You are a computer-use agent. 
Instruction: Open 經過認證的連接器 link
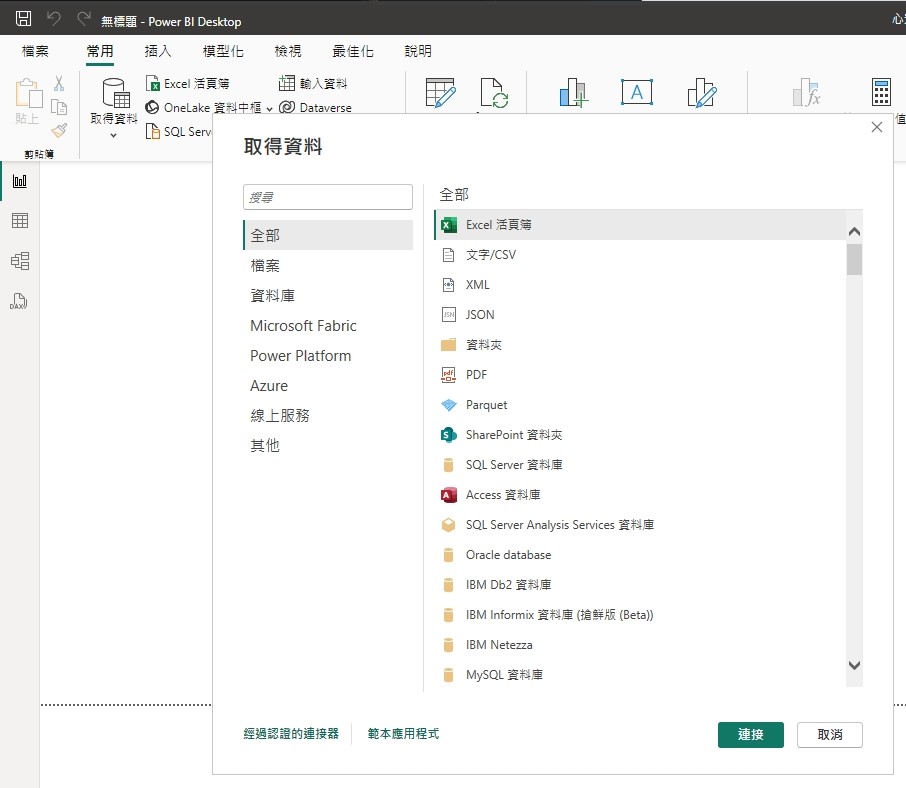(x=291, y=734)
